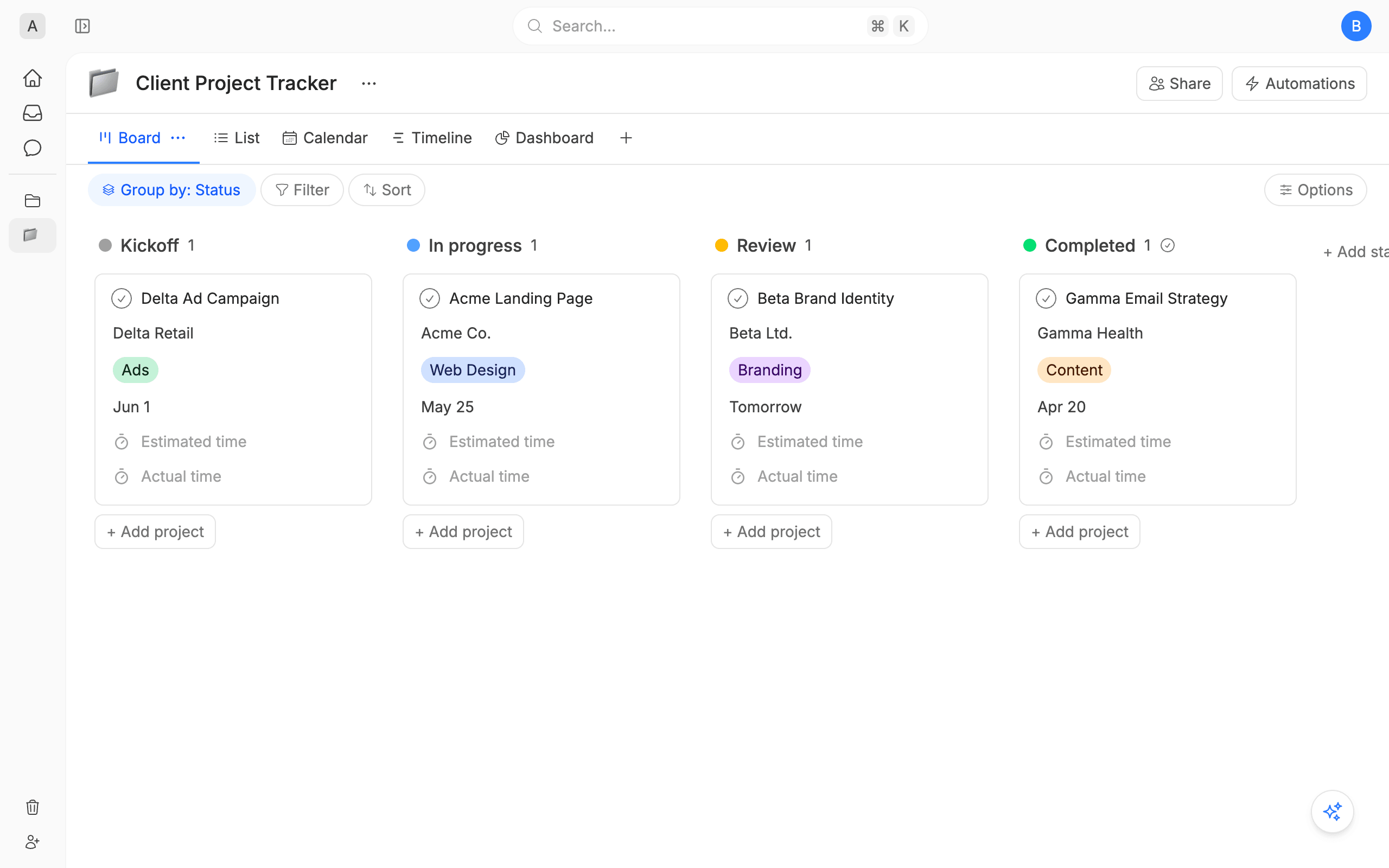The height and width of the screenshot is (868, 1389).
Task: Switch to List view tab
Action: pos(237,138)
